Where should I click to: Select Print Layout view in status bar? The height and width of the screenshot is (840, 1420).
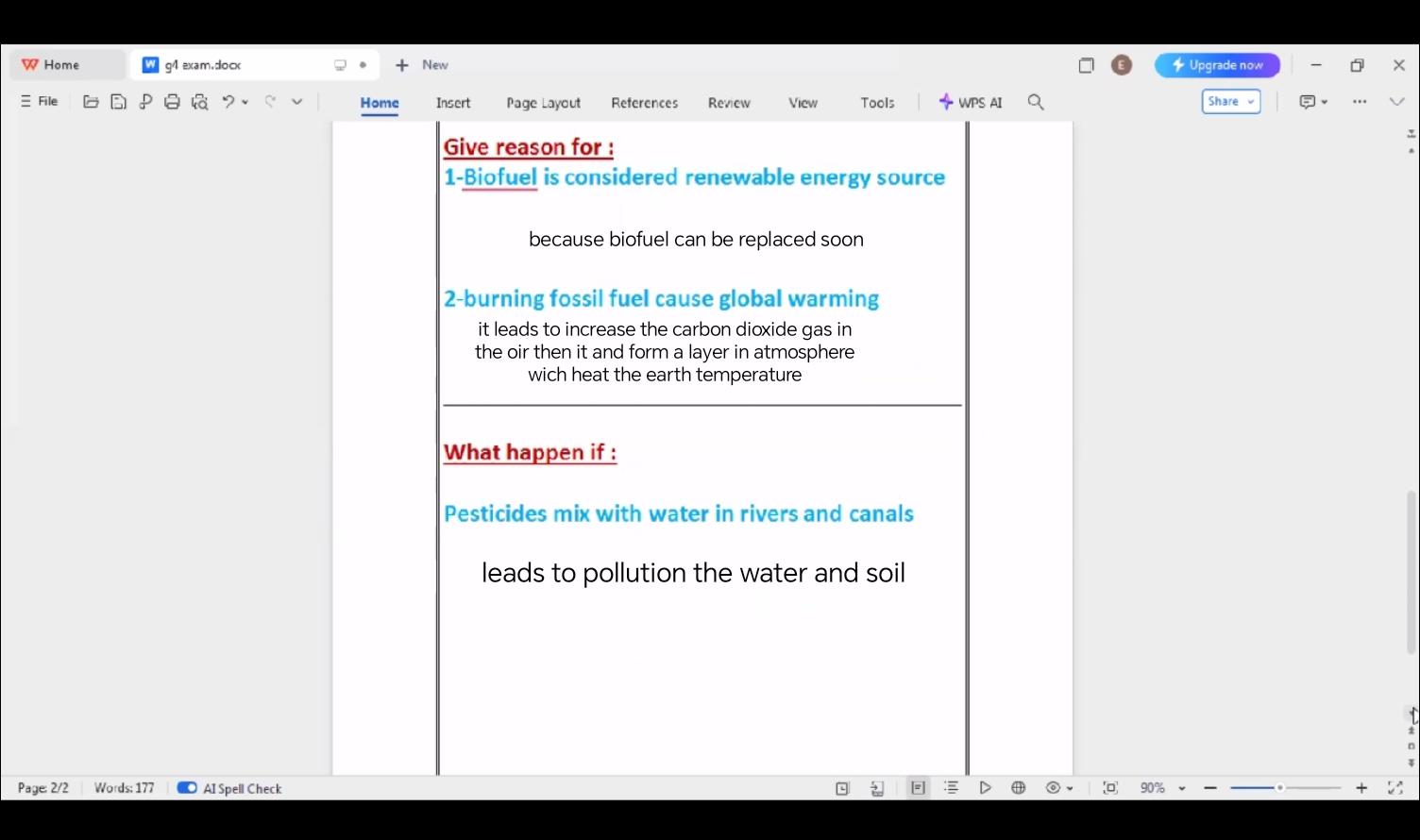click(918, 788)
